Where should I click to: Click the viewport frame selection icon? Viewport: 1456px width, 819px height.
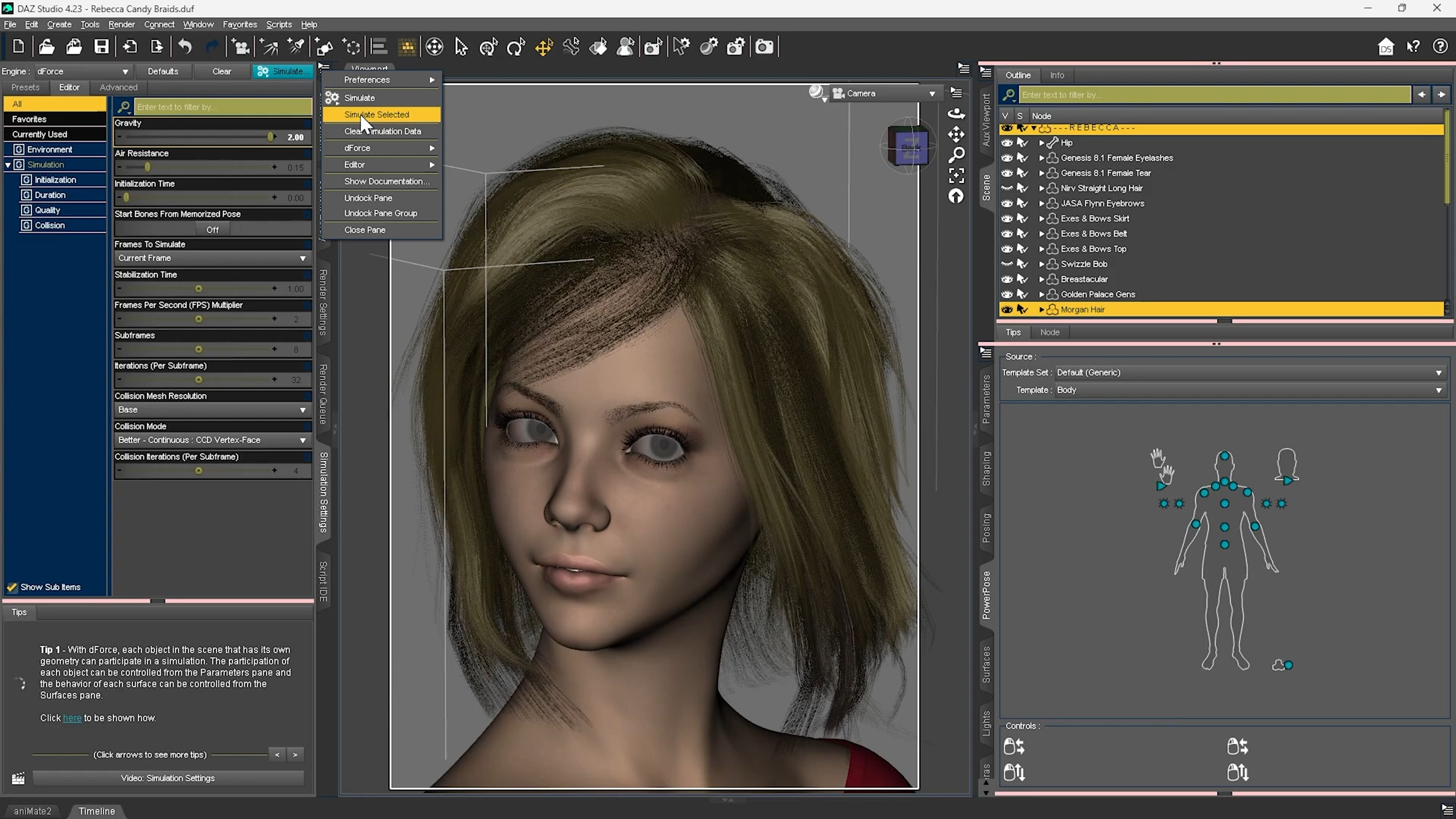956,176
